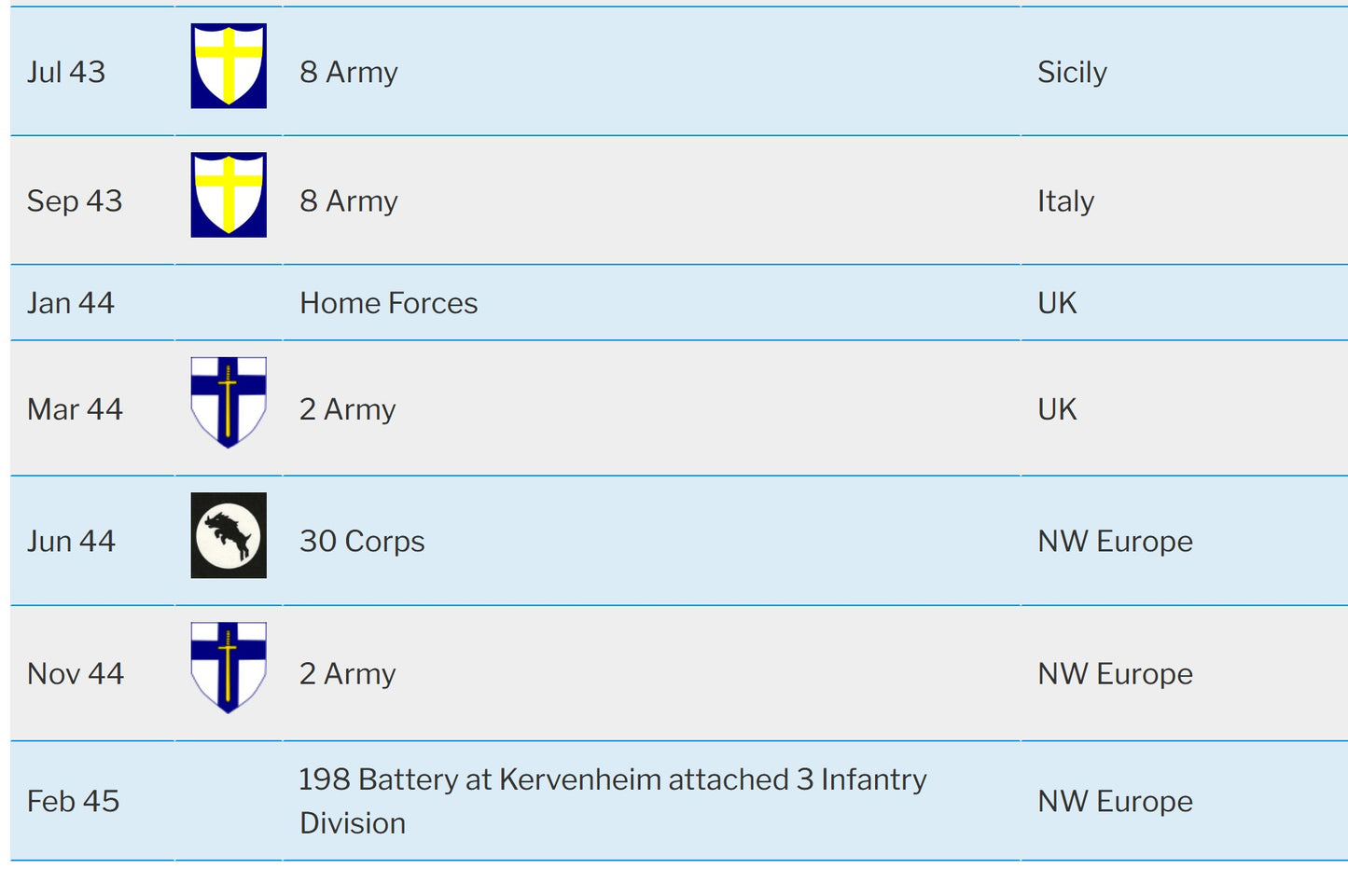Image resolution: width=1348 pixels, height=896 pixels.
Task: Click the "Jan 44" date cell
Action: click(71, 303)
